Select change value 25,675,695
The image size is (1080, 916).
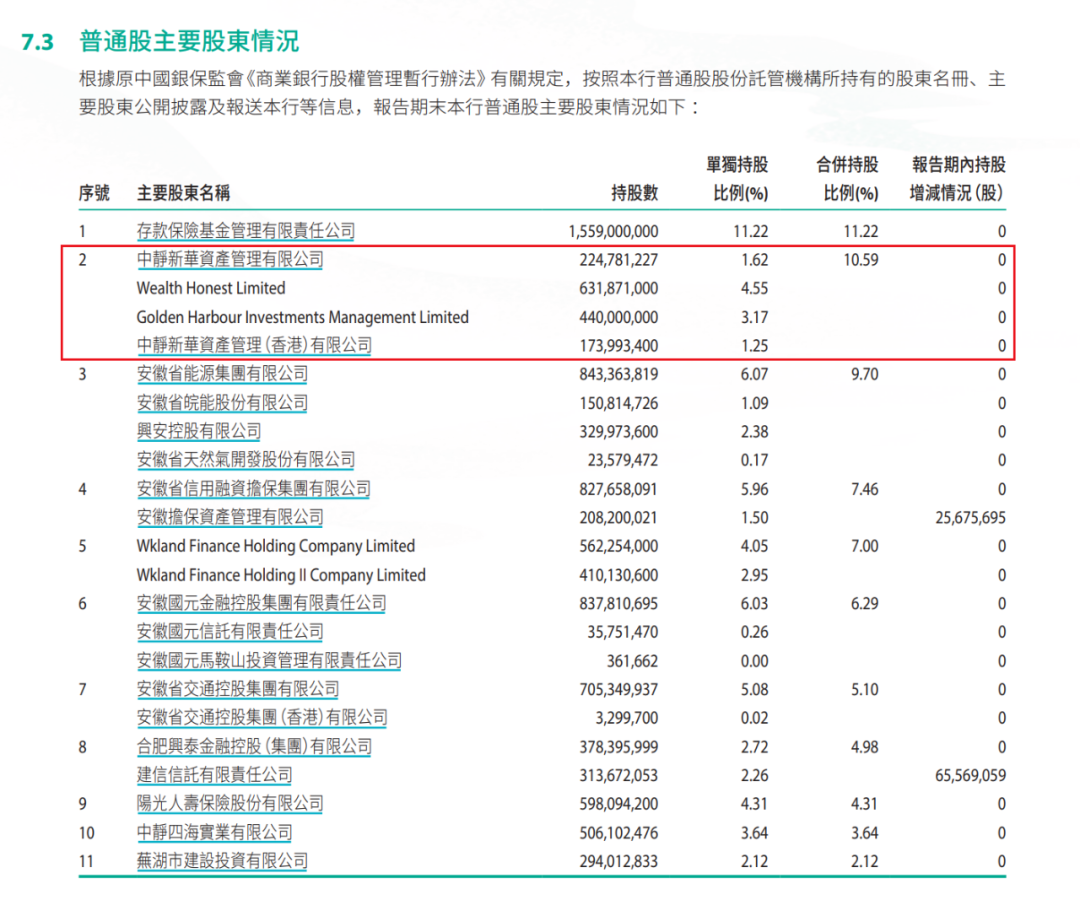pyautogui.click(x=970, y=518)
